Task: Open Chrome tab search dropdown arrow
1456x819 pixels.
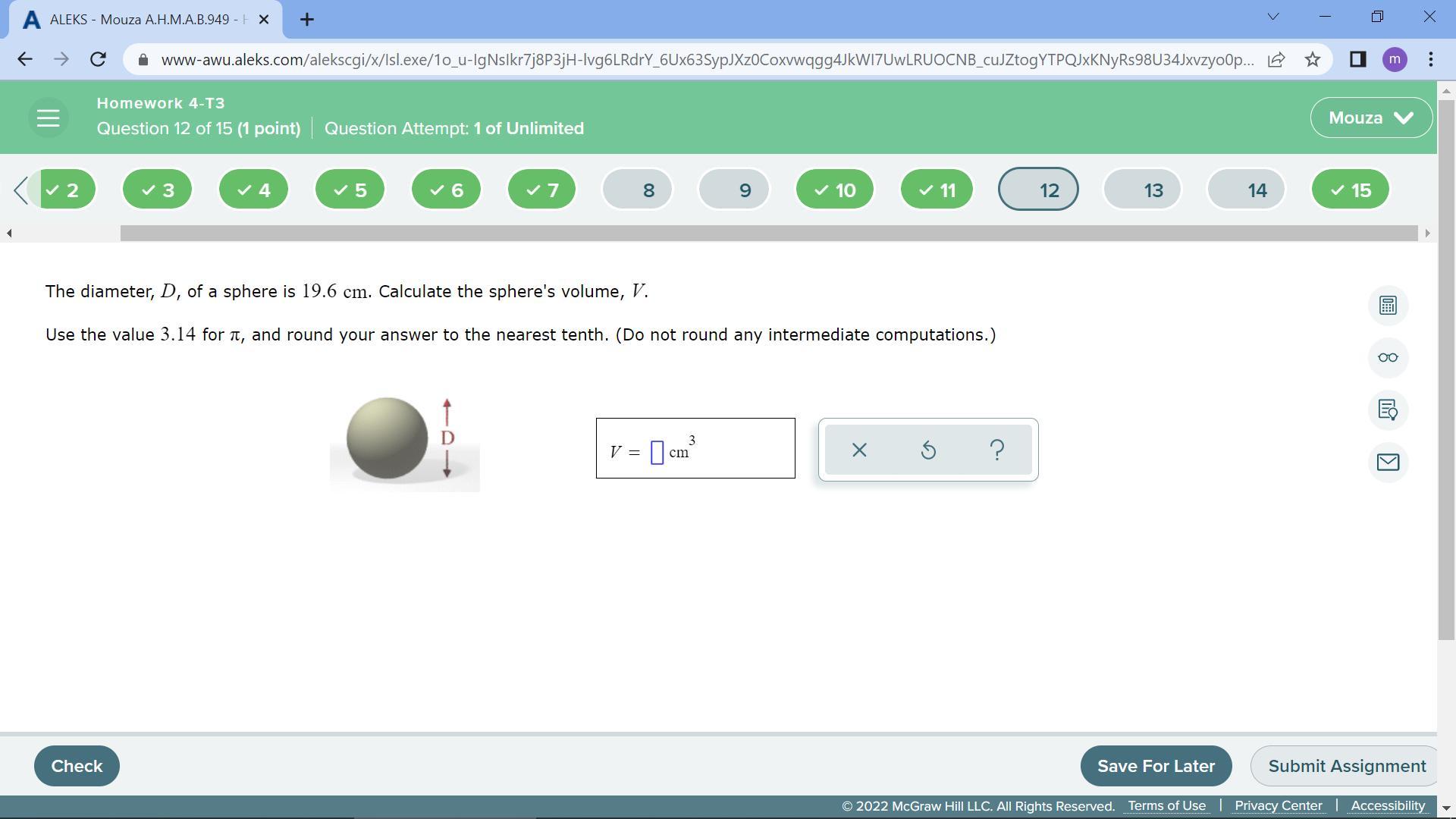Action: click(1272, 17)
